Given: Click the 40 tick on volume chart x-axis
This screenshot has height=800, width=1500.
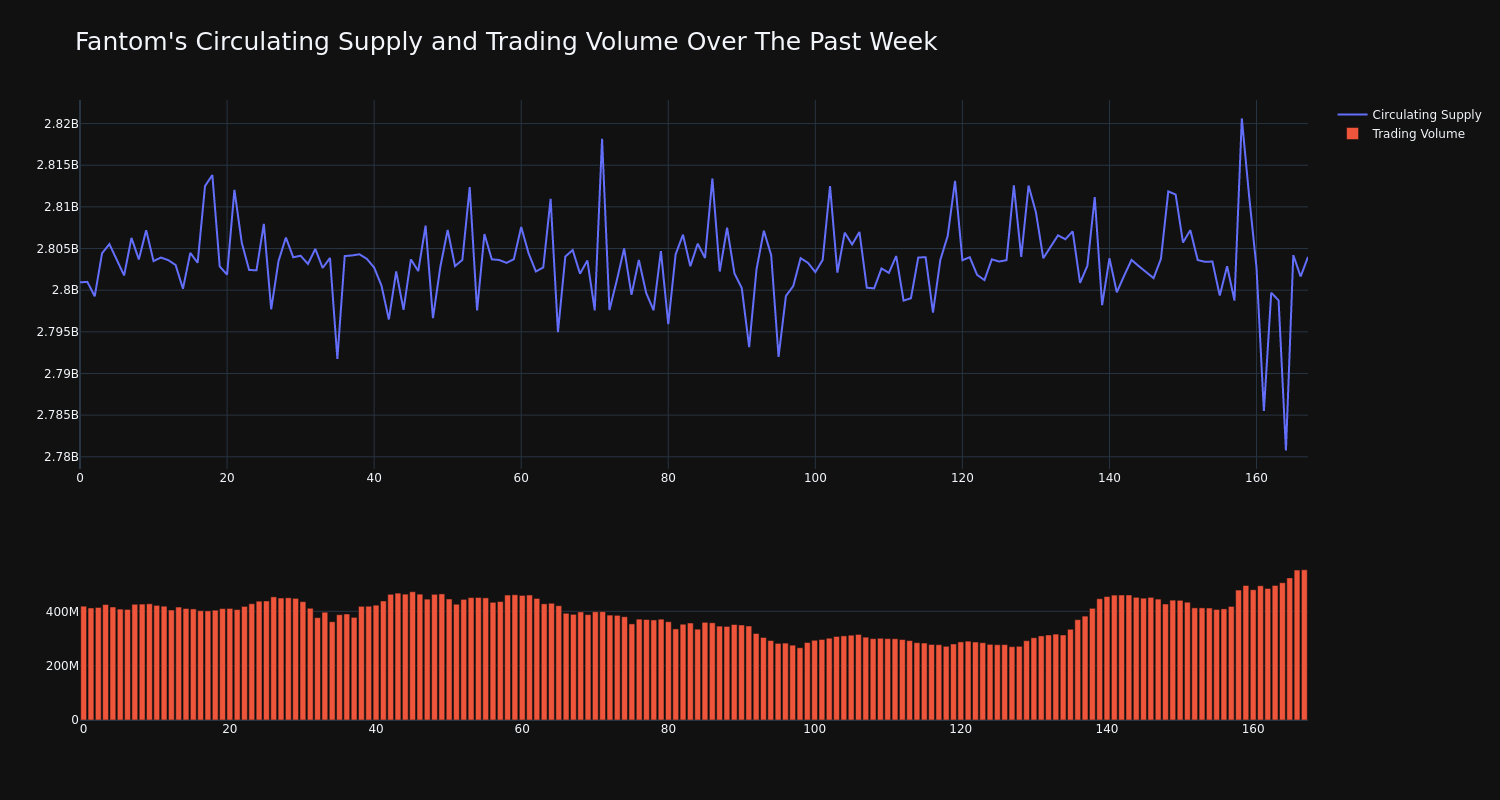Looking at the screenshot, I should coord(376,729).
